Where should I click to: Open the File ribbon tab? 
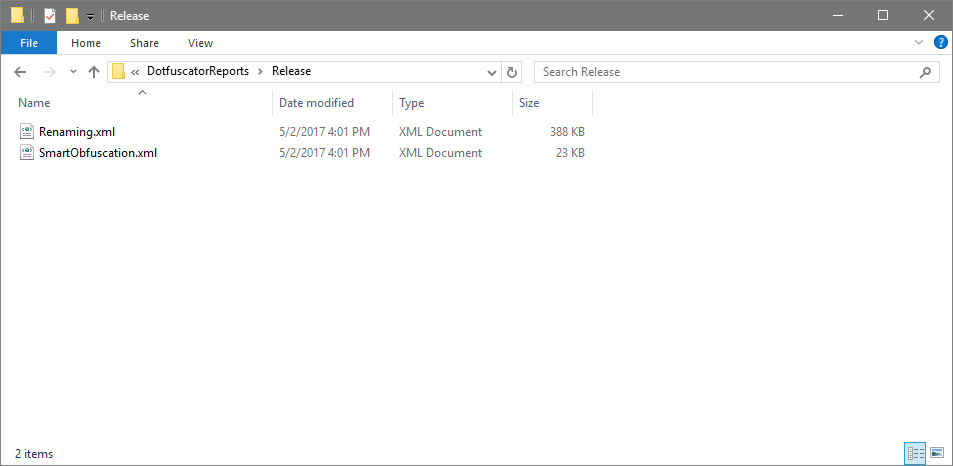pyautogui.click(x=29, y=43)
